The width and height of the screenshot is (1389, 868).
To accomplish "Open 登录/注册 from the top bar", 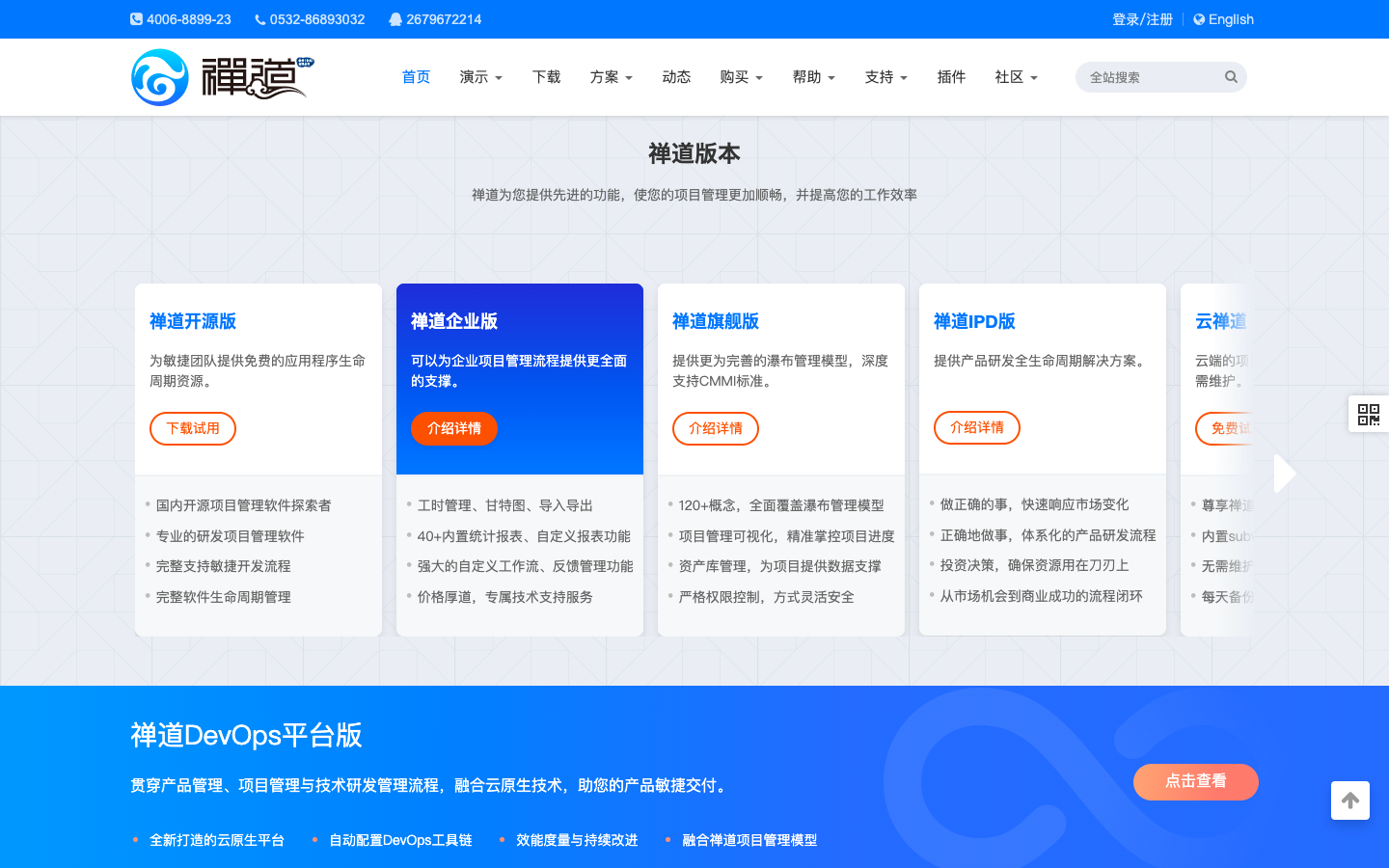I will pos(1141,18).
